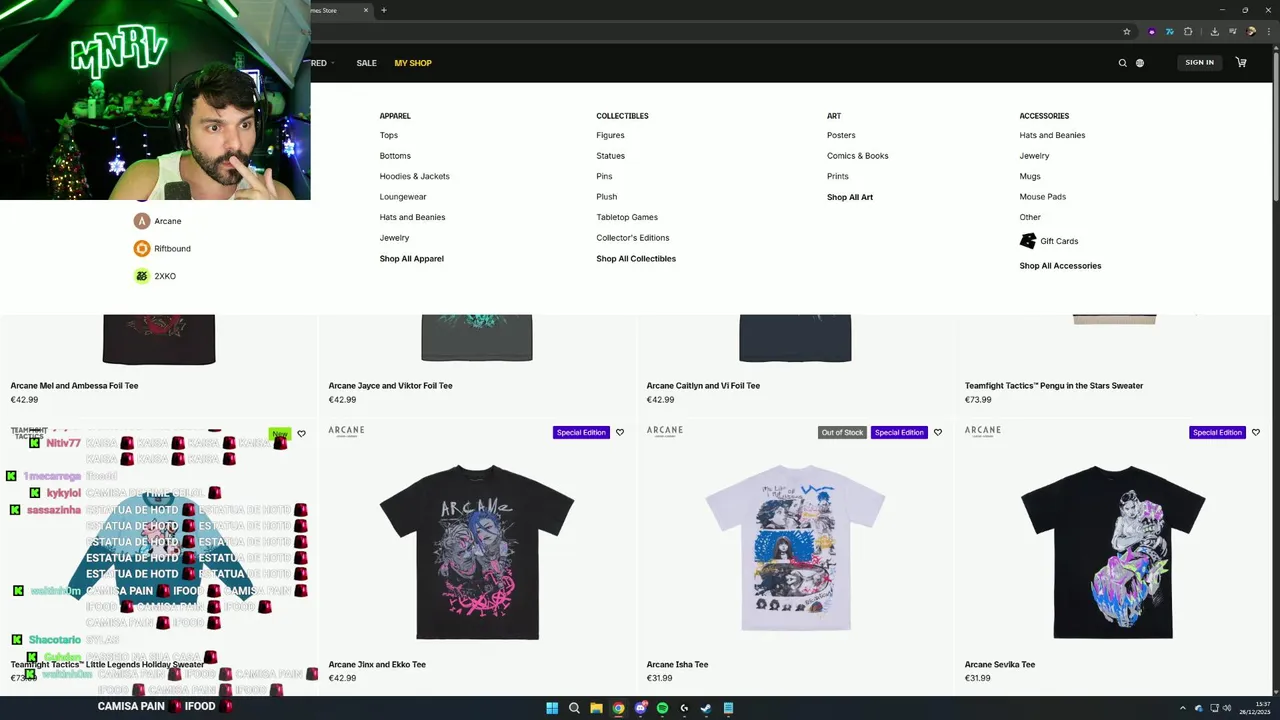
Task: Open Tabletop Games link
Action: tap(627, 217)
